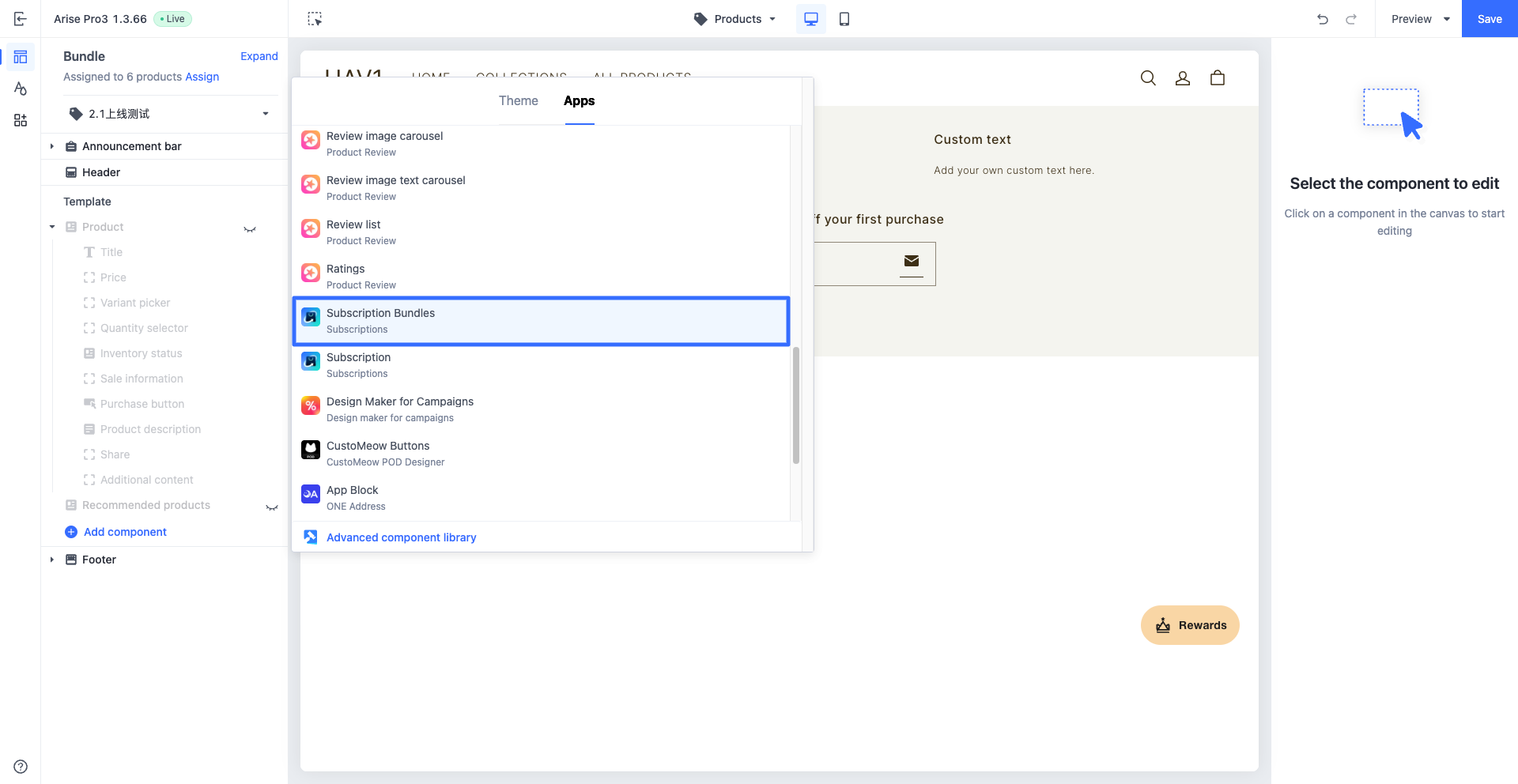Activate the element selection tool icon
The width and height of the screenshot is (1518, 784).
point(315,19)
